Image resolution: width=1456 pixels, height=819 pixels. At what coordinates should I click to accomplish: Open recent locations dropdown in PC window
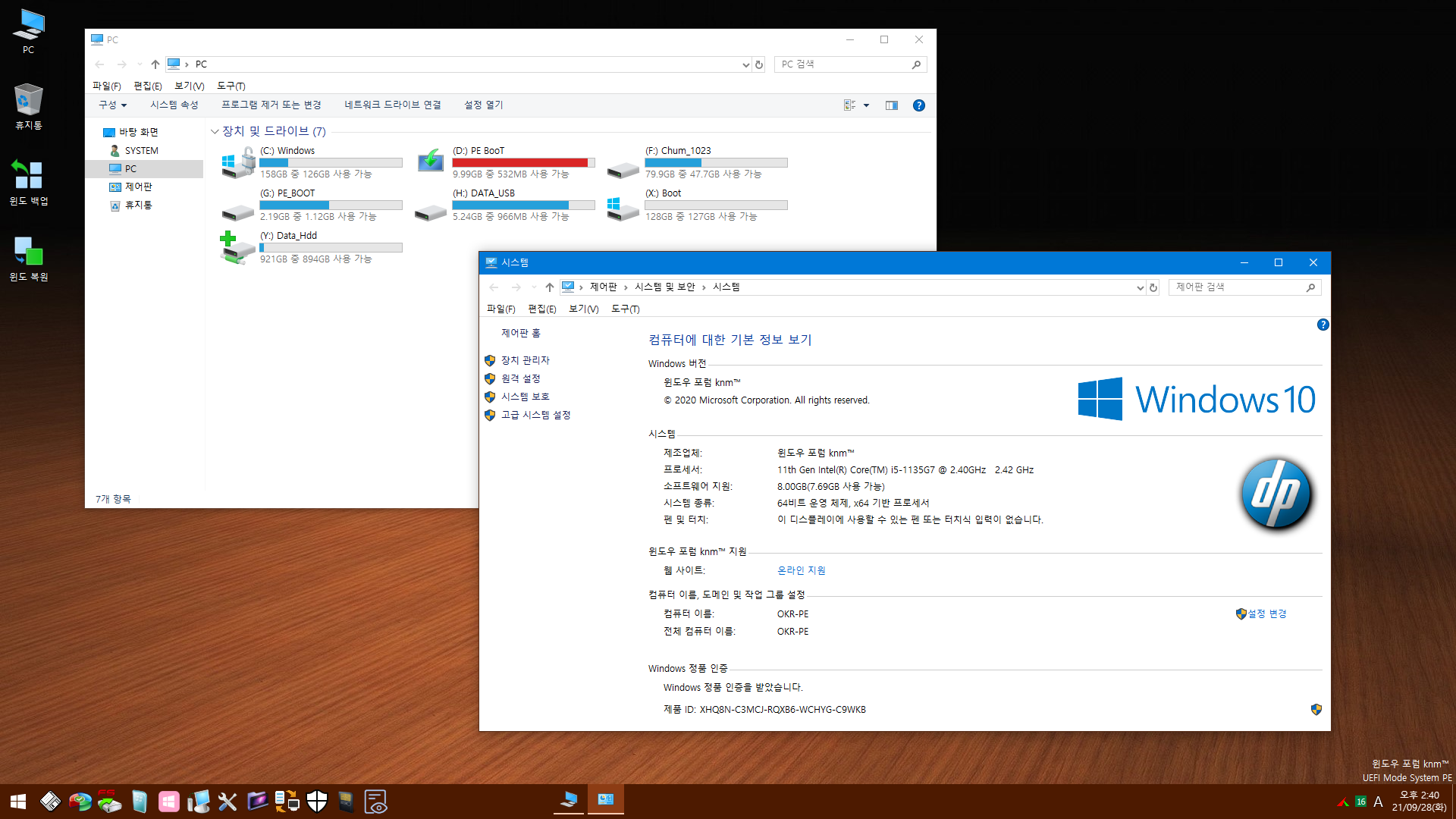140,64
